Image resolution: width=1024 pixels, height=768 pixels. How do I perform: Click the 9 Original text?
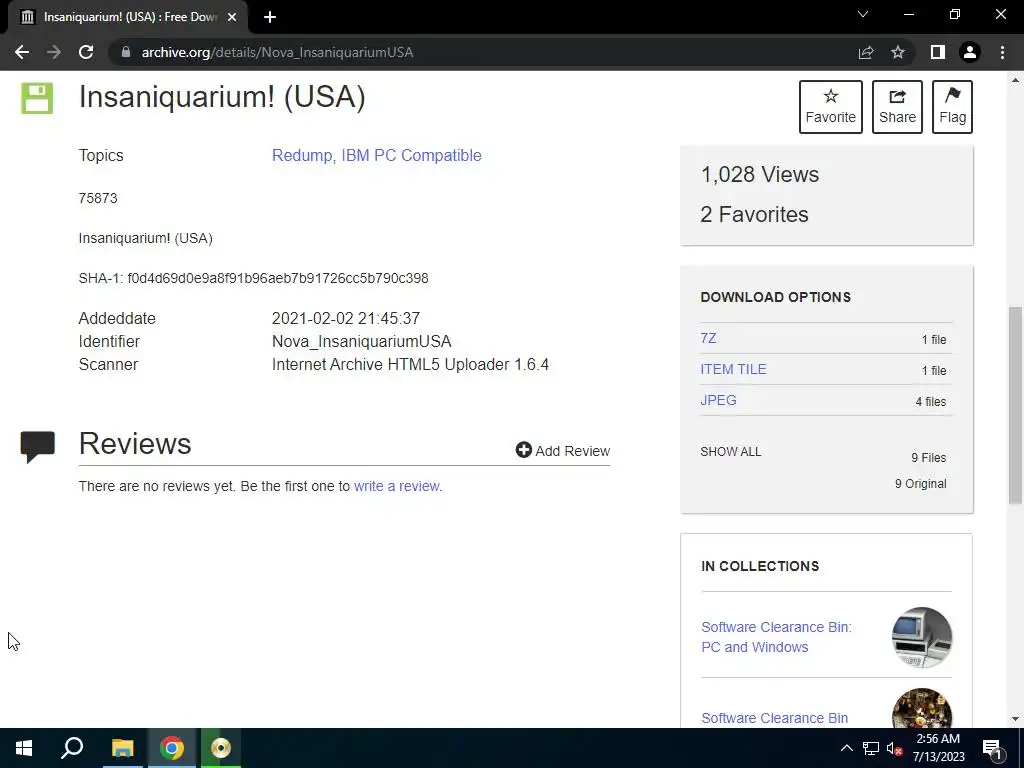pos(920,483)
